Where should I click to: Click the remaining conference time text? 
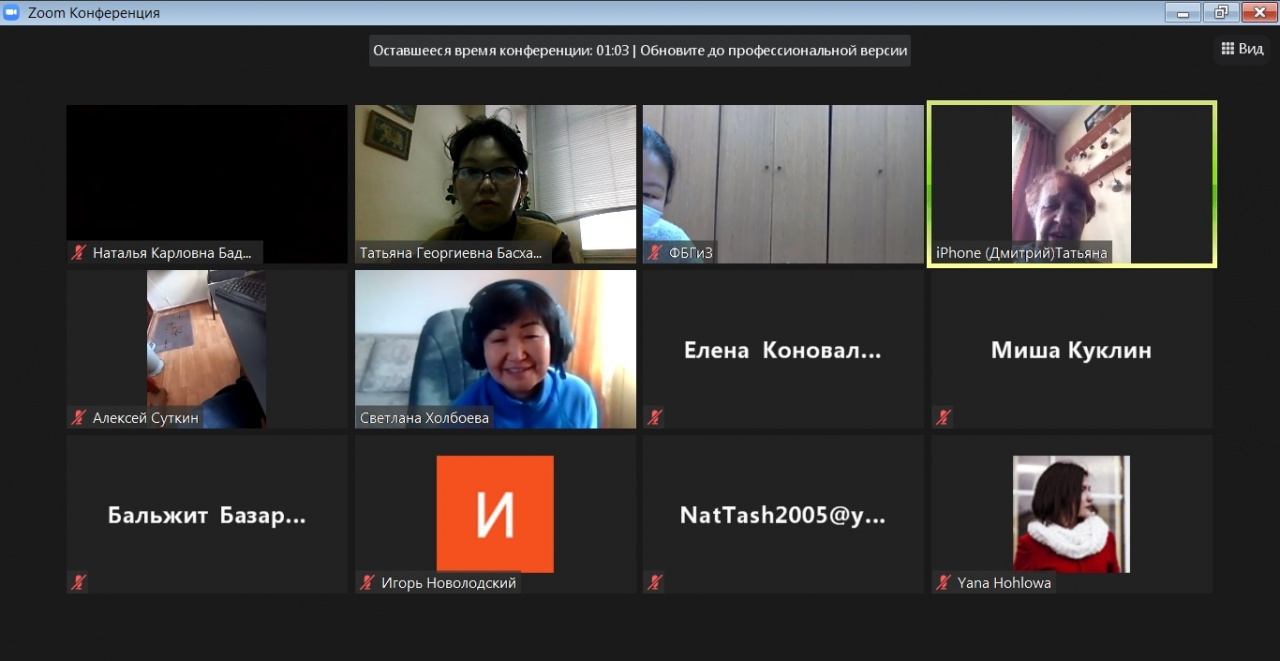coord(500,51)
